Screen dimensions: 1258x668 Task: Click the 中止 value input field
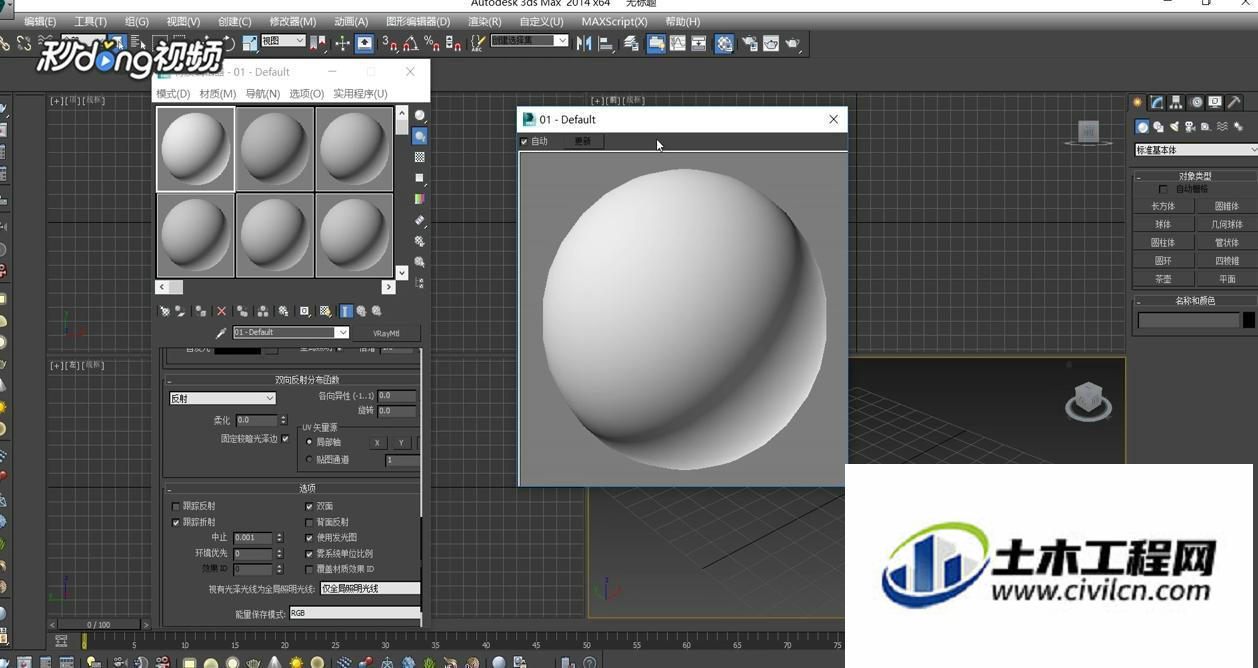pos(253,538)
